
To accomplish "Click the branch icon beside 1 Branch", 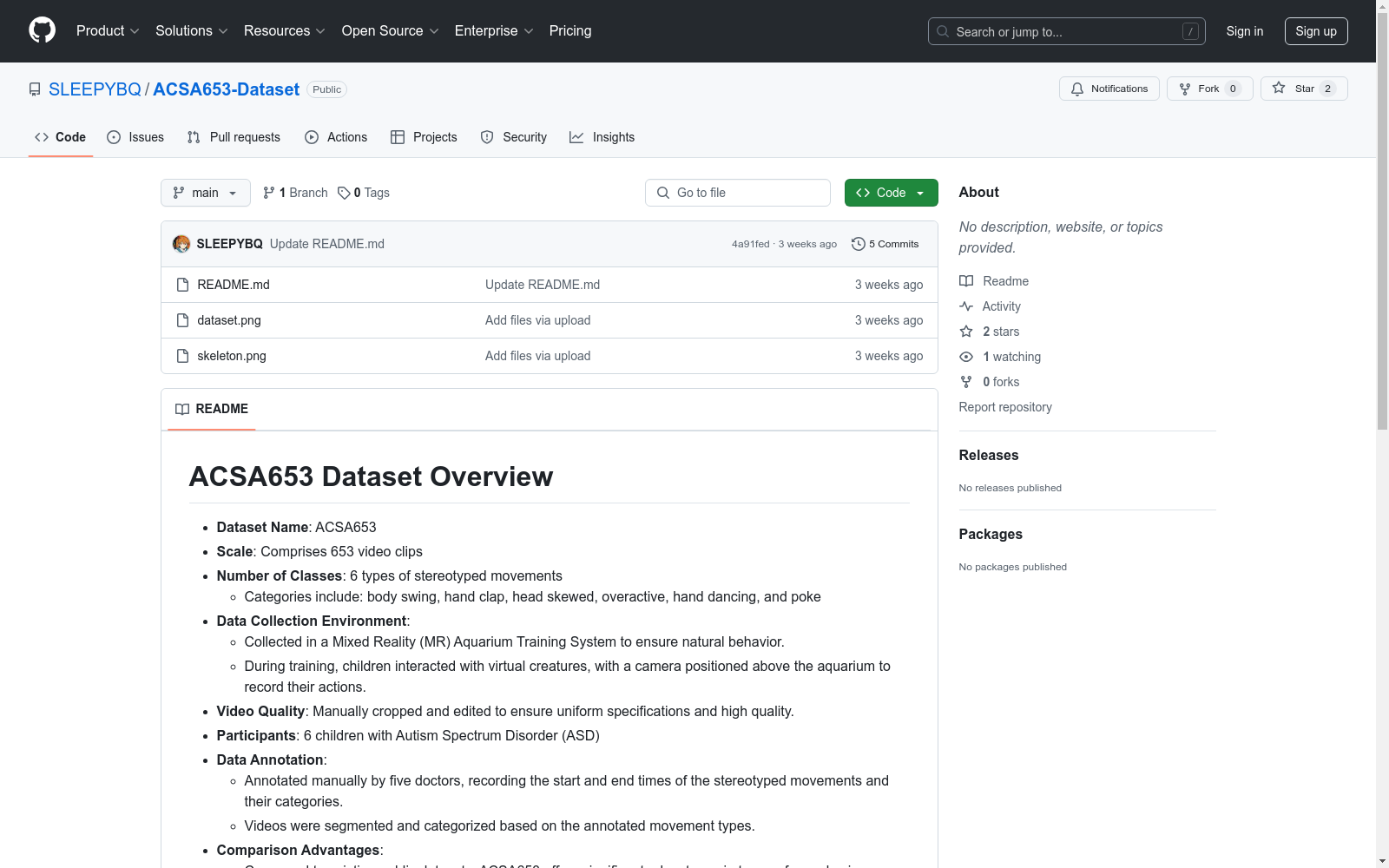I will click(269, 193).
